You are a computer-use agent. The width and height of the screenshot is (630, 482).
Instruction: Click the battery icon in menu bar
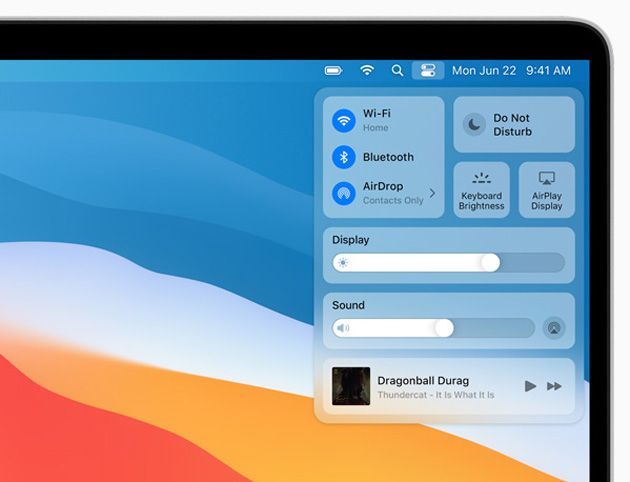pyautogui.click(x=334, y=71)
